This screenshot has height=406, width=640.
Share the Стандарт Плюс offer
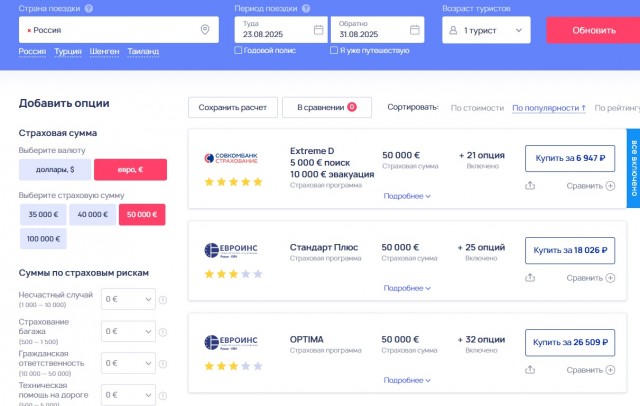click(530, 278)
